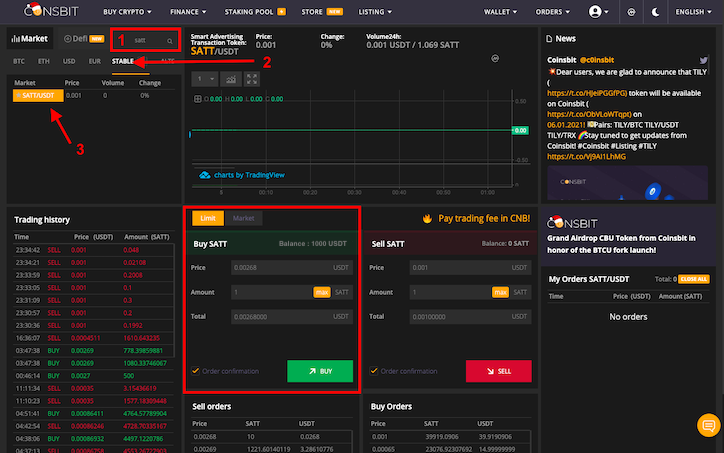
Task: Switch to the Market tab
Action: coord(30,39)
